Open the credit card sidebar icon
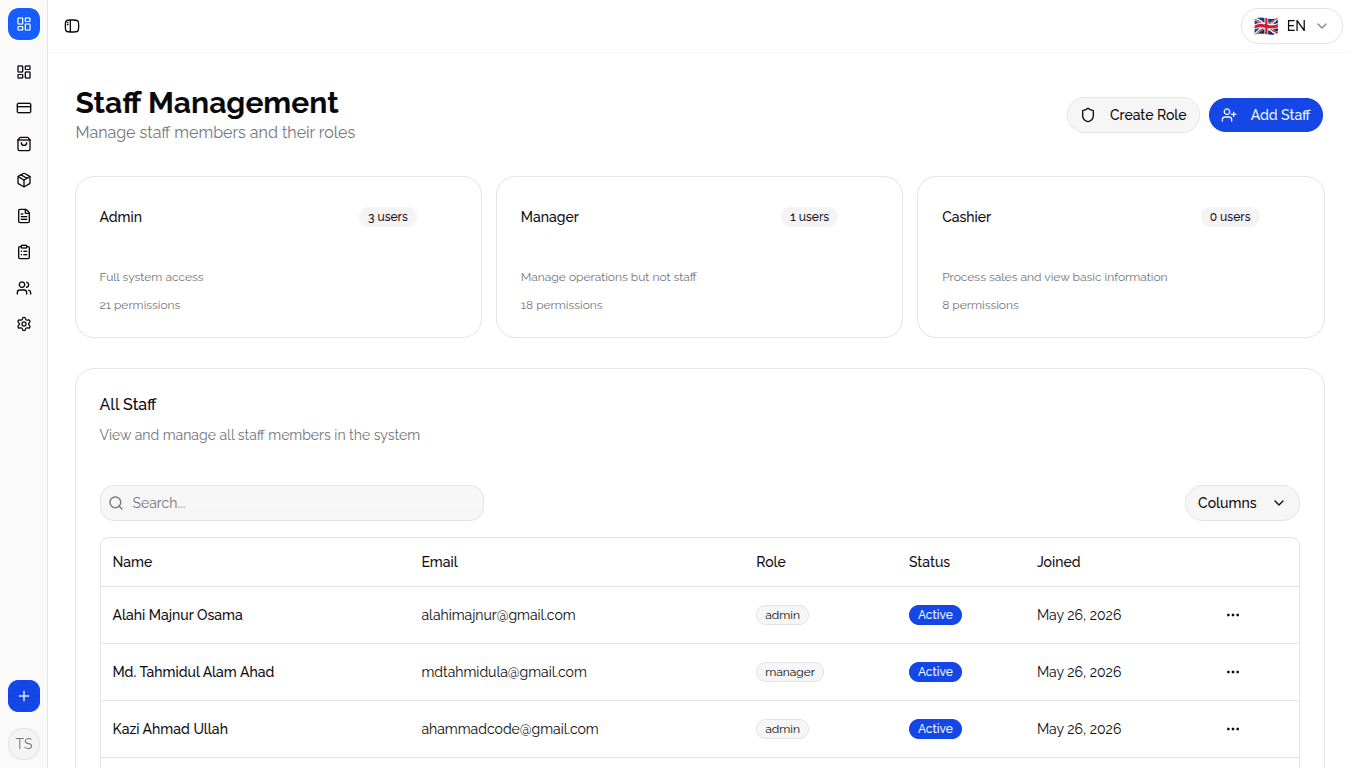The image size is (1351, 768). (24, 108)
